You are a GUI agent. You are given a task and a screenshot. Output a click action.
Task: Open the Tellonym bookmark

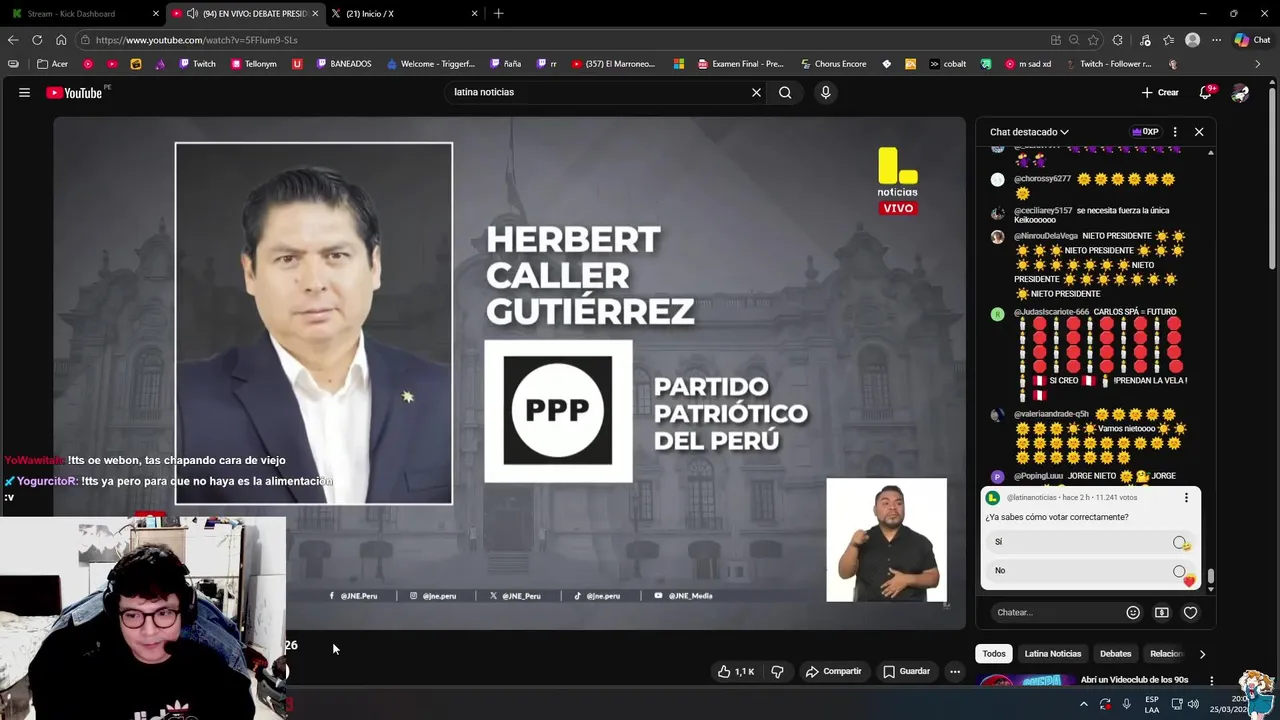tap(253, 64)
